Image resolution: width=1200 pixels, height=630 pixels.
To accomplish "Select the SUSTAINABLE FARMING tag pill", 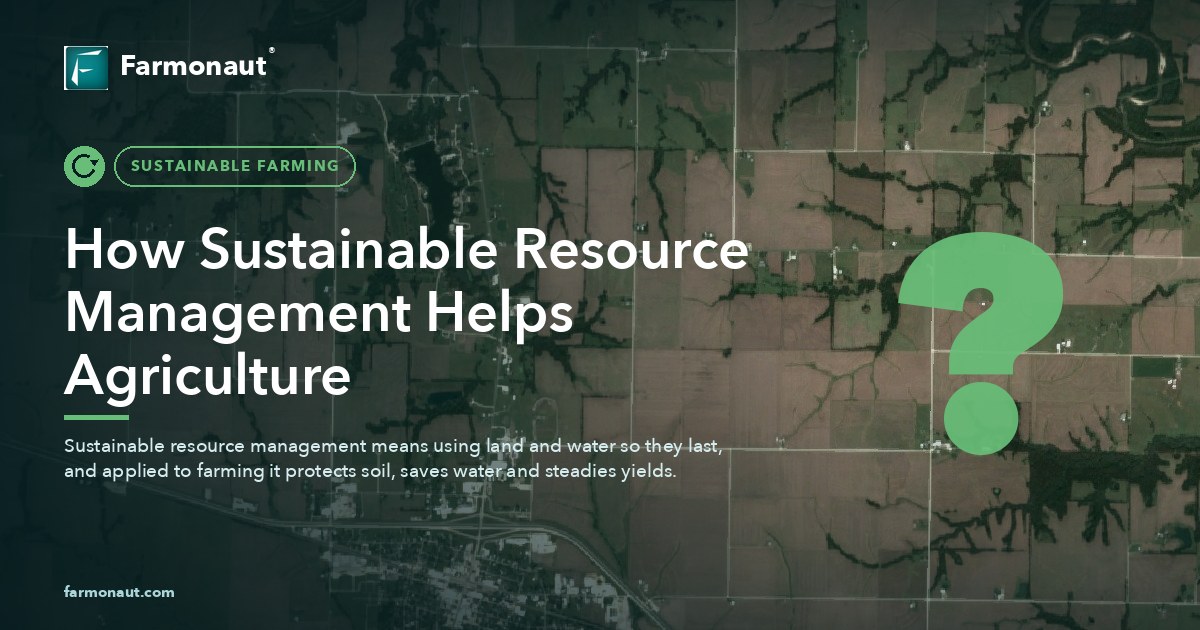I will [235, 166].
